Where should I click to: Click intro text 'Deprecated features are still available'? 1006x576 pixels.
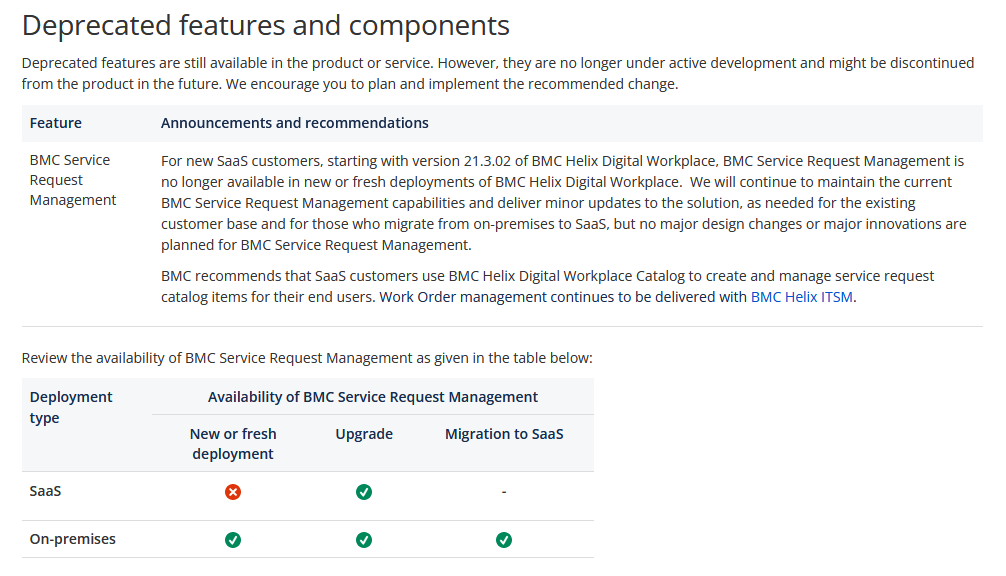[498, 73]
